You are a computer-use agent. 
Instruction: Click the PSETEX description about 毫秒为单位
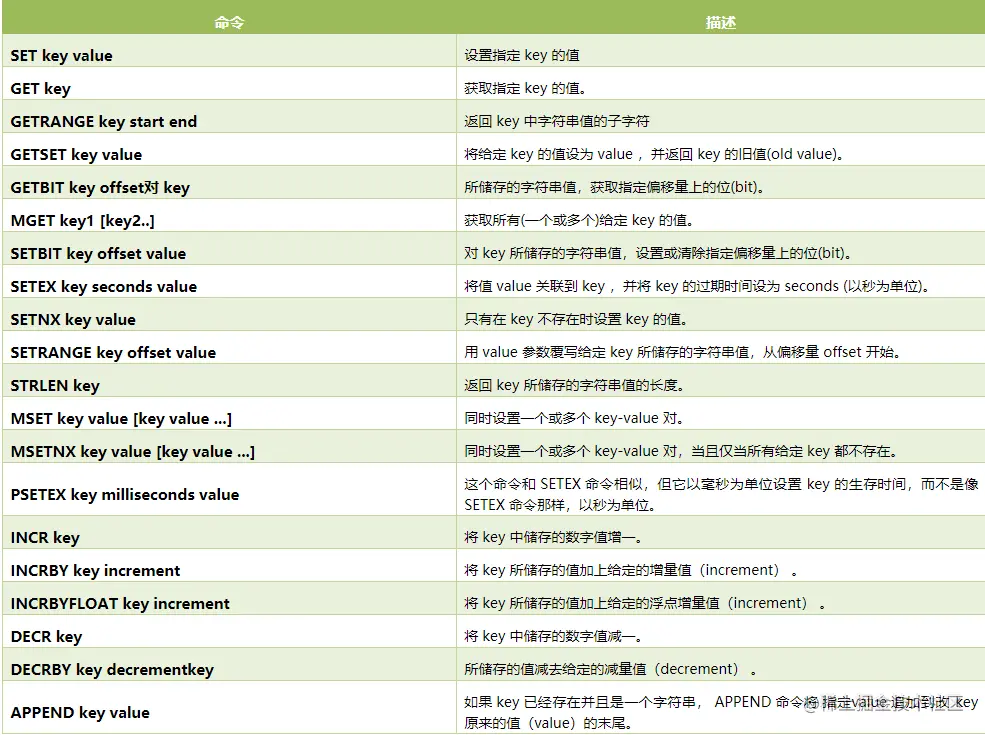click(x=721, y=494)
